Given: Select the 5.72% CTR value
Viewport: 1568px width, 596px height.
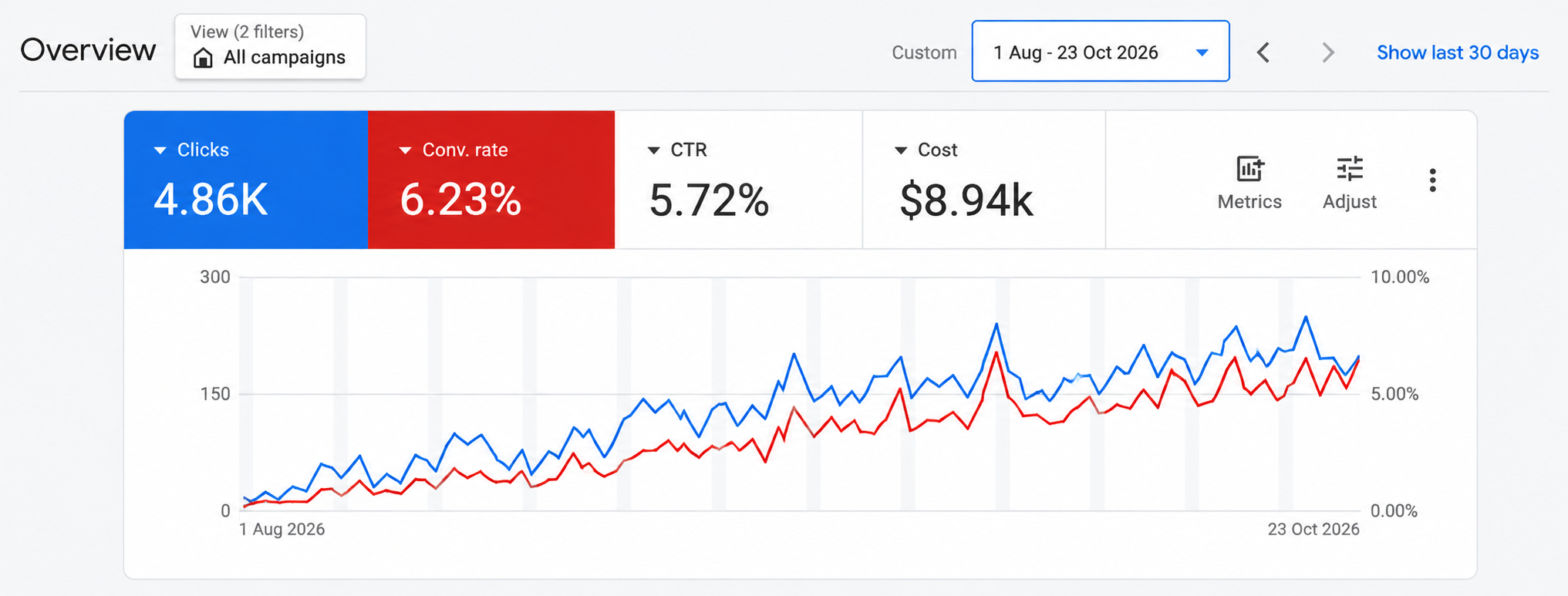Looking at the screenshot, I should point(709,200).
